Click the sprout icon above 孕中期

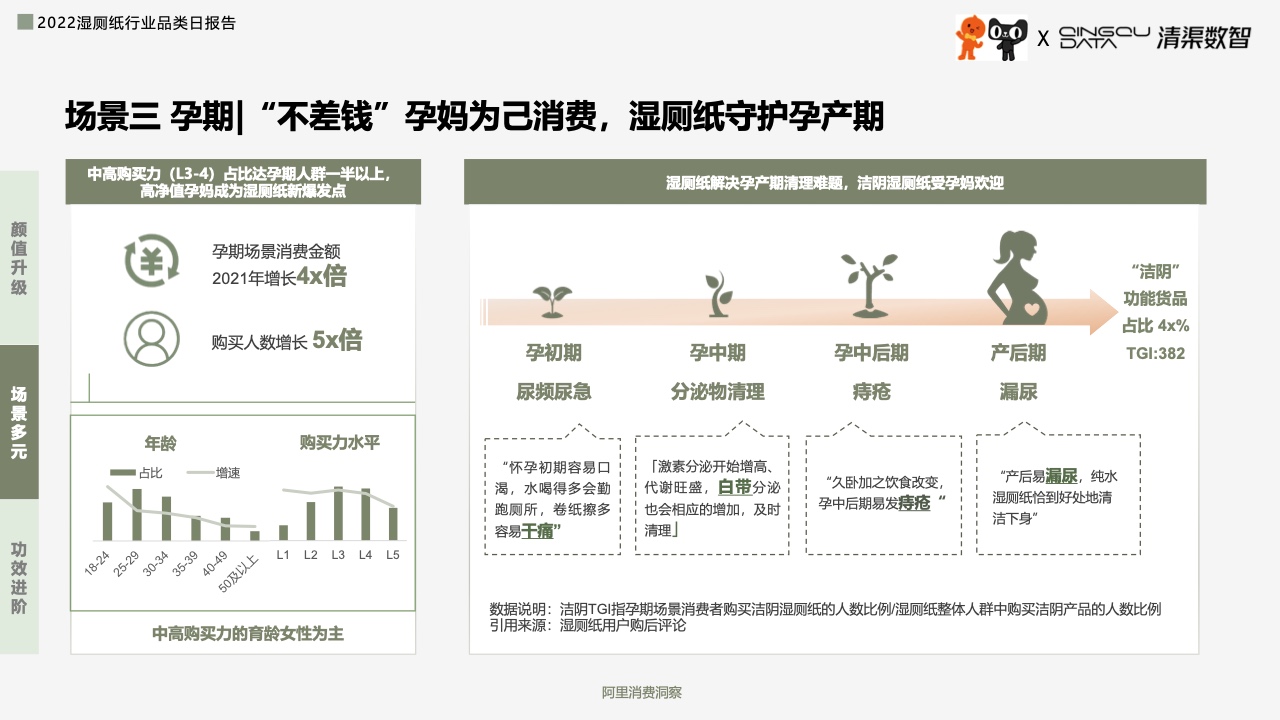714,294
